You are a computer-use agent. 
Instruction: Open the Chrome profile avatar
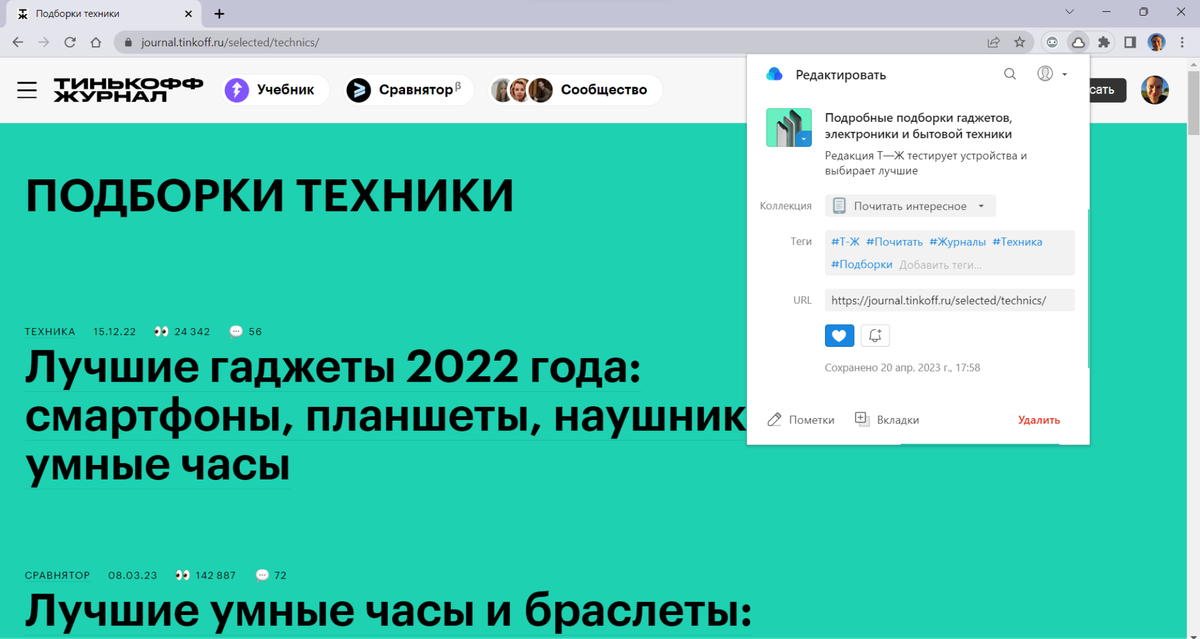1156,42
